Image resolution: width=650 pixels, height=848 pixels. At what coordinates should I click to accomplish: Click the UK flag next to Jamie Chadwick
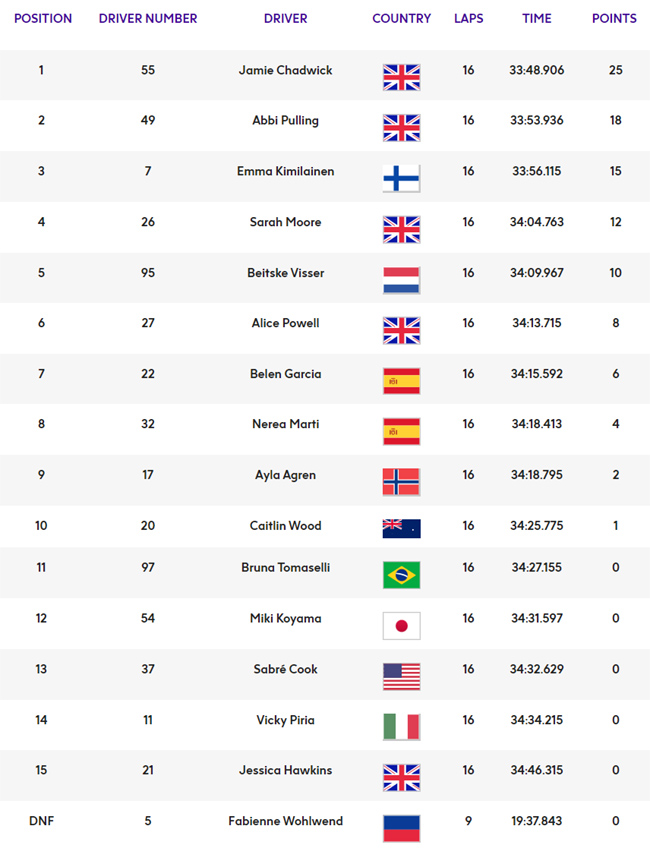pos(401,77)
